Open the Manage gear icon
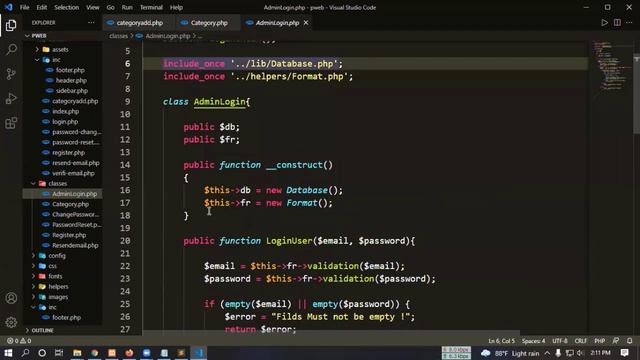640x360 pixels. coord(11,322)
